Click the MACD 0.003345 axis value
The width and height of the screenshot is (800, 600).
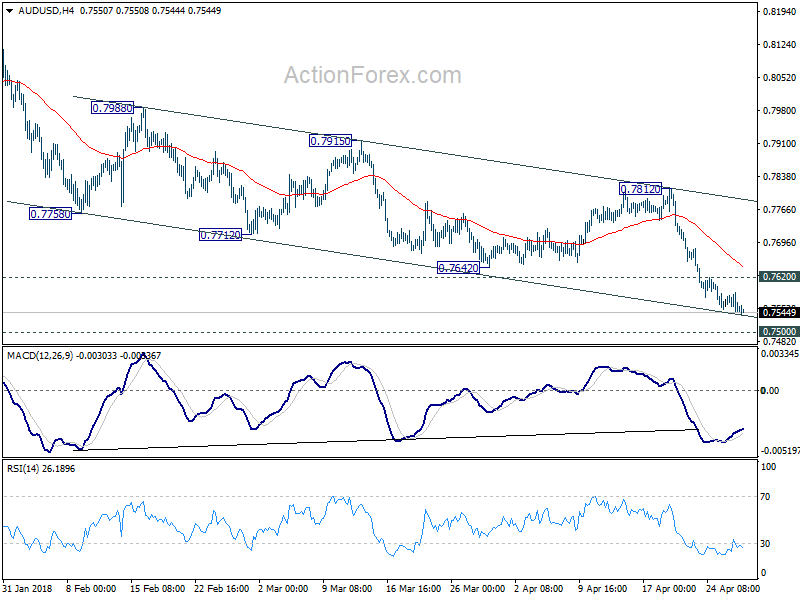point(780,353)
